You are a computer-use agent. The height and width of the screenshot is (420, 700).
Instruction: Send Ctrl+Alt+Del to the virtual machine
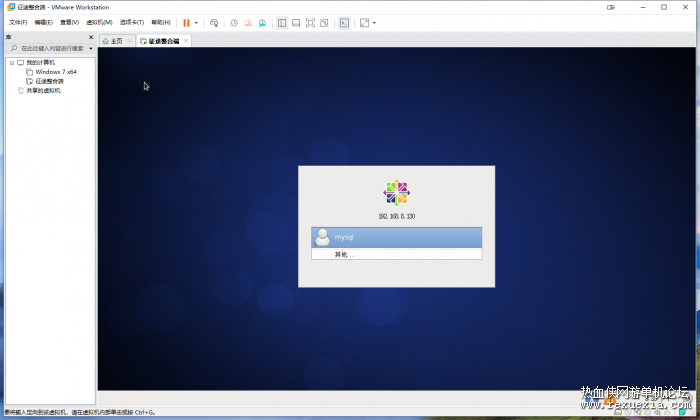[x=214, y=23]
